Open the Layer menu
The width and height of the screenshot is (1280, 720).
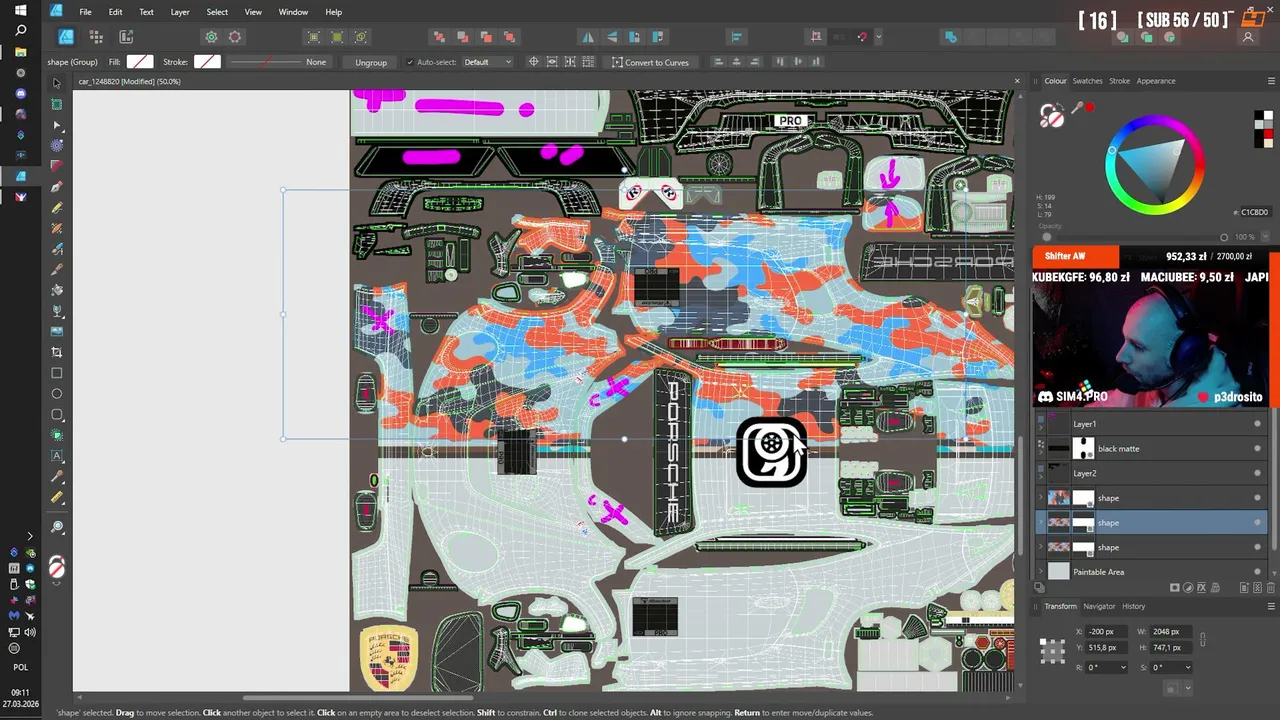click(180, 12)
